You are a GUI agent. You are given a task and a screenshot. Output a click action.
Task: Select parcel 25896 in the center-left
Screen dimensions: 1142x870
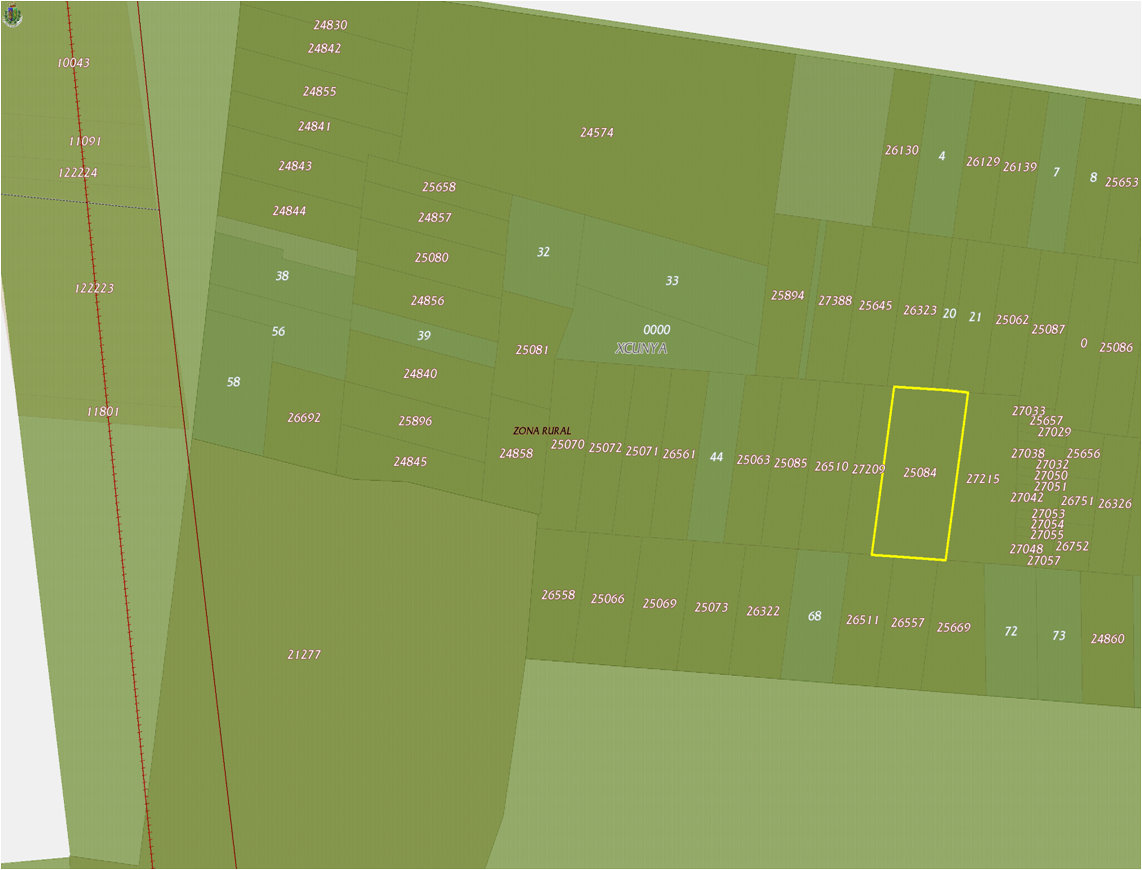point(415,421)
